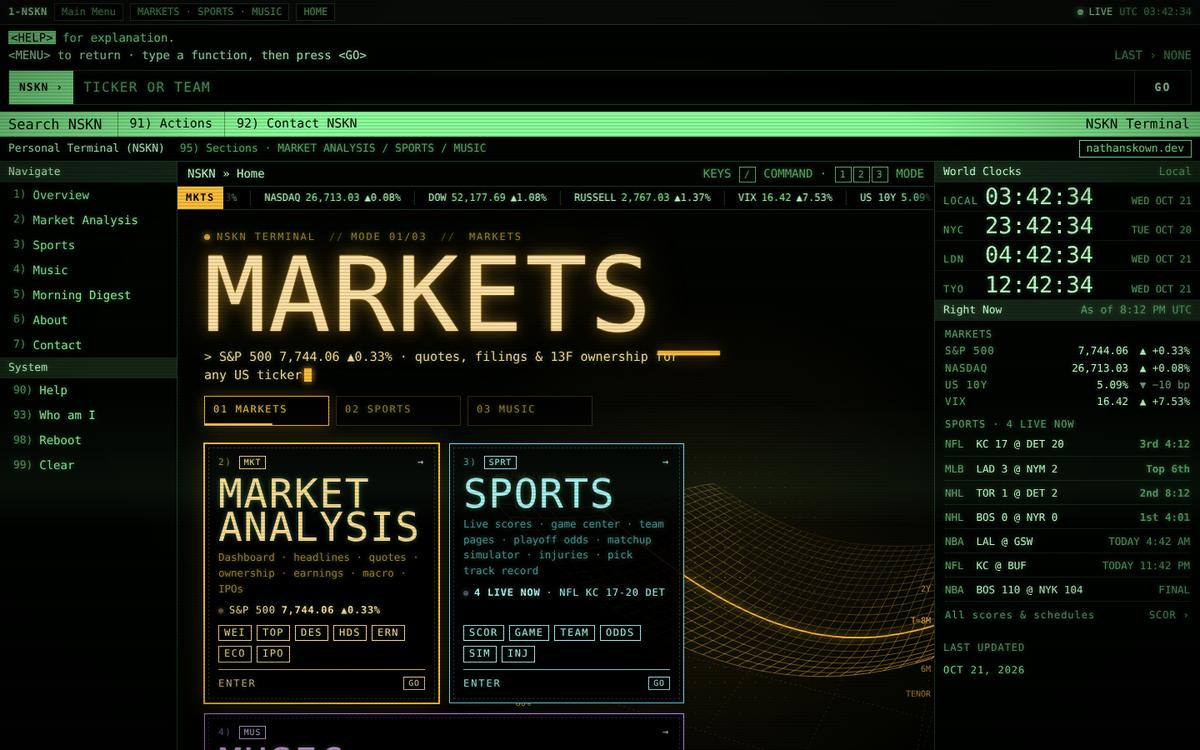1200x750 pixels.
Task: Click Local label in World Clocks
Action: (1175, 172)
